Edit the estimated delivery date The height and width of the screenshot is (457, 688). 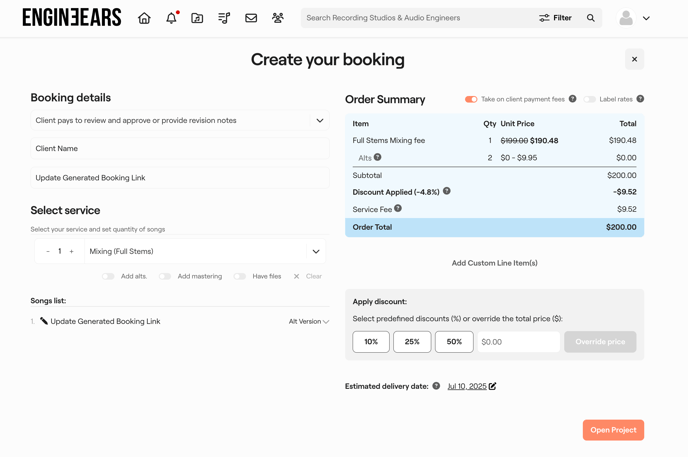[492, 386]
